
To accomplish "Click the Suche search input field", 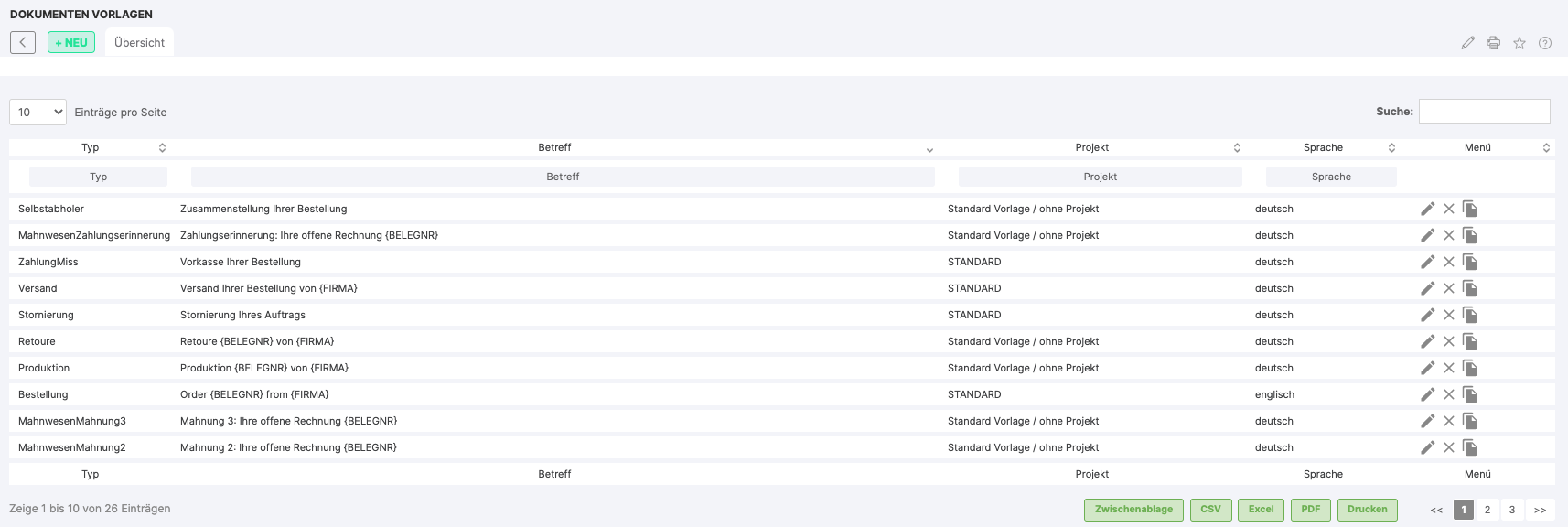I will (1484, 111).
